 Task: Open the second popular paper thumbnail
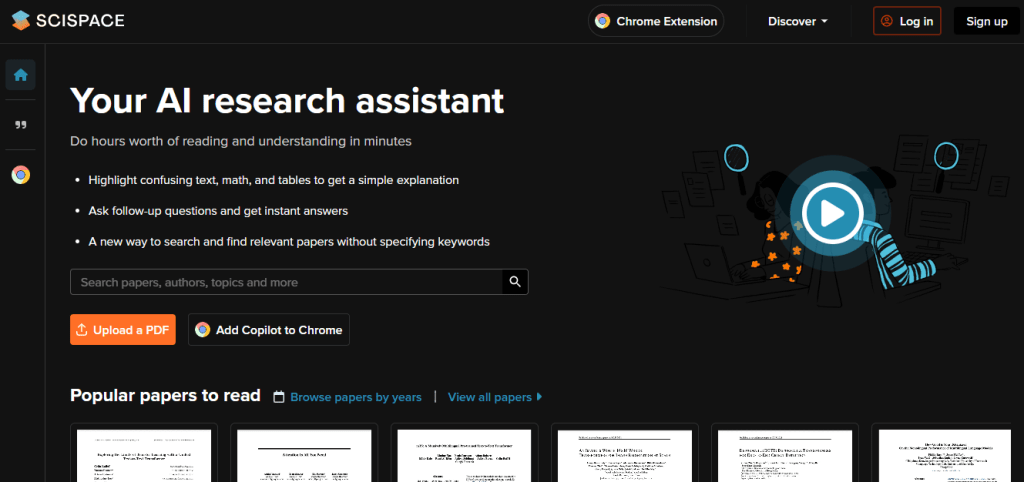[304, 453]
